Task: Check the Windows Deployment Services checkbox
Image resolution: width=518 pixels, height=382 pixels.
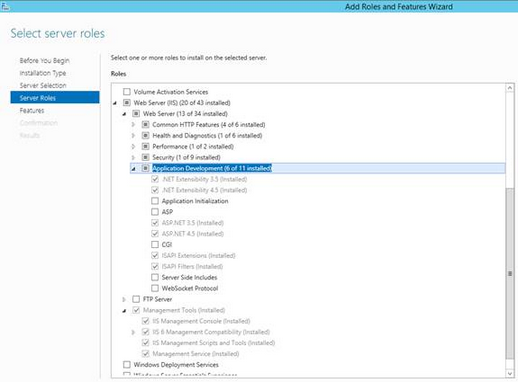Action: (127, 365)
